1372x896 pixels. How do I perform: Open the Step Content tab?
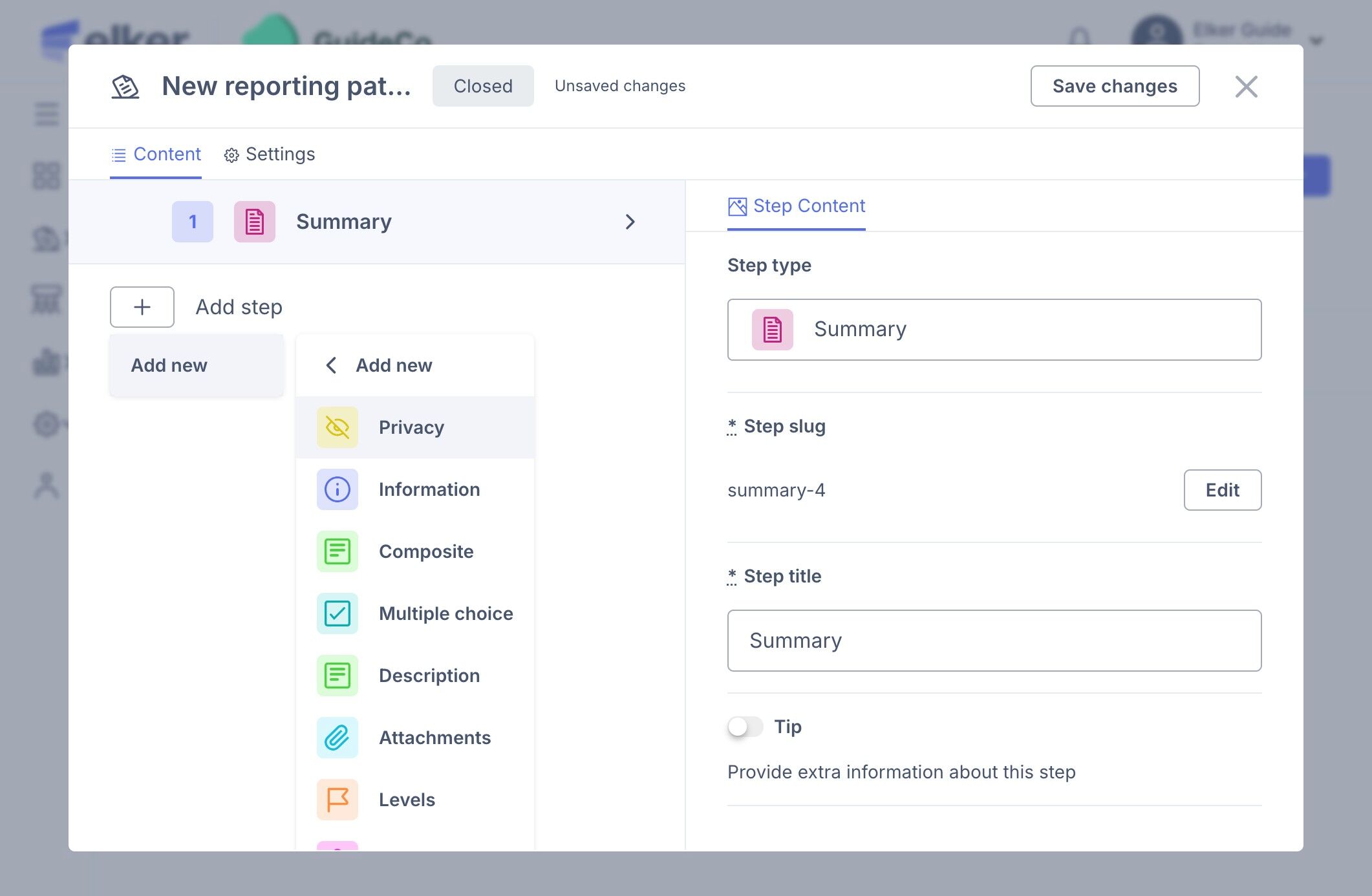click(x=797, y=206)
